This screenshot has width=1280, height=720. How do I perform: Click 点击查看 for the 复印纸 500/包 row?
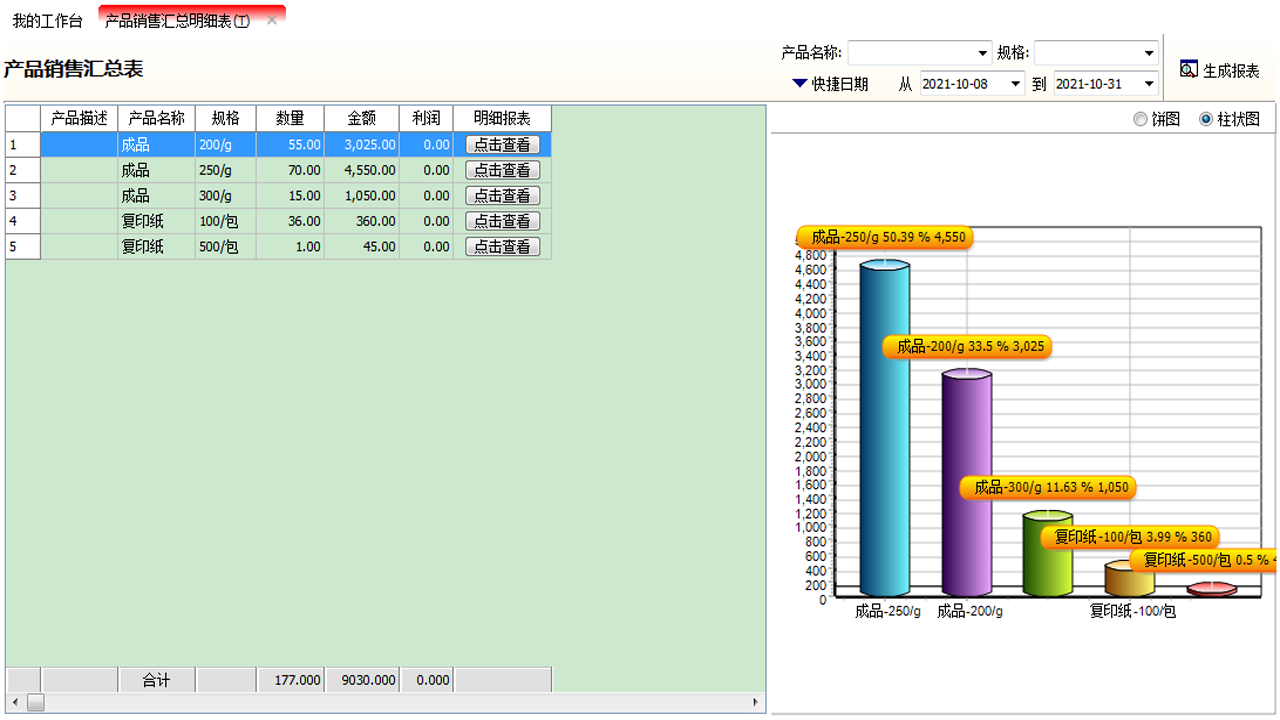503,247
